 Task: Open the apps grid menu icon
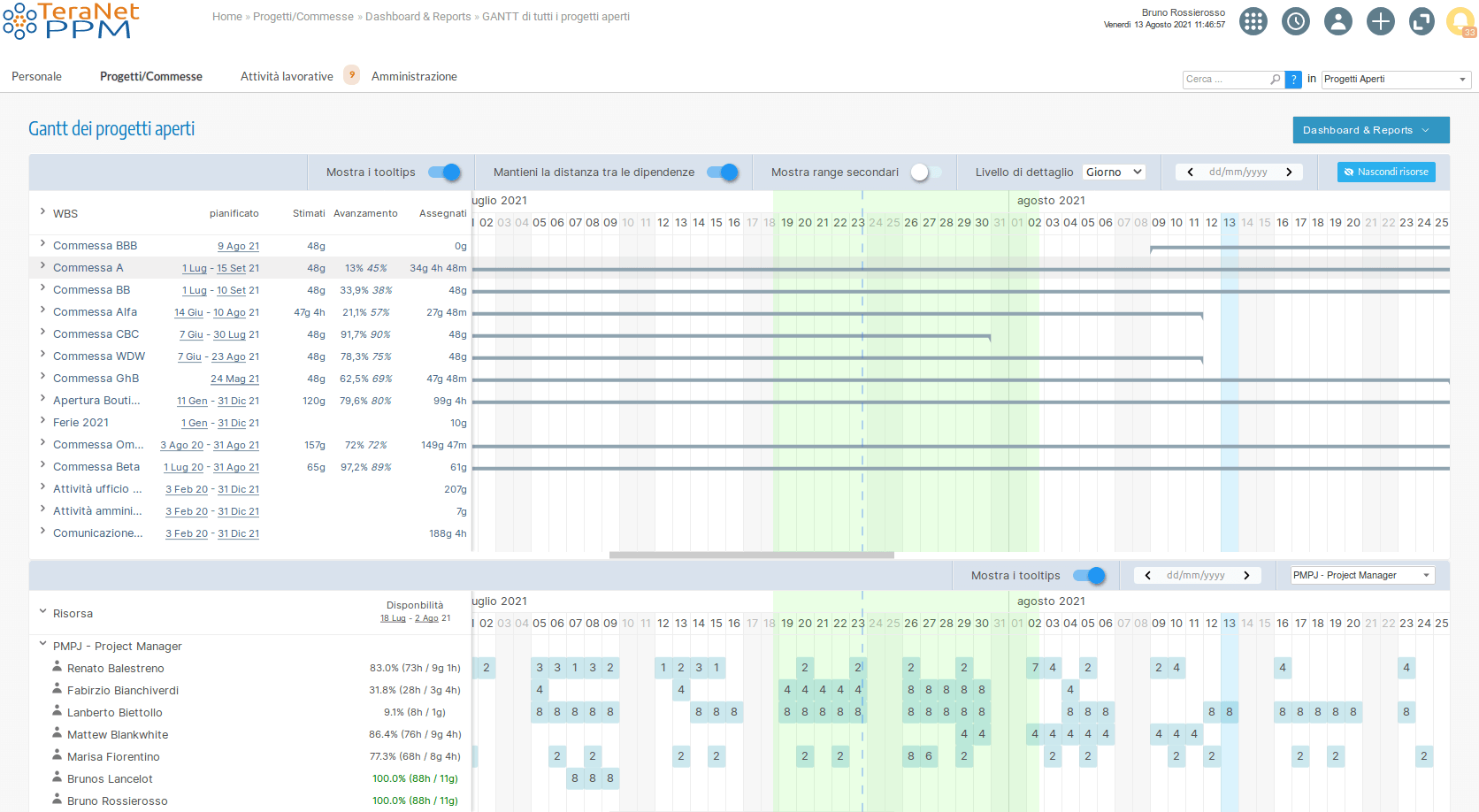pyautogui.click(x=1253, y=21)
